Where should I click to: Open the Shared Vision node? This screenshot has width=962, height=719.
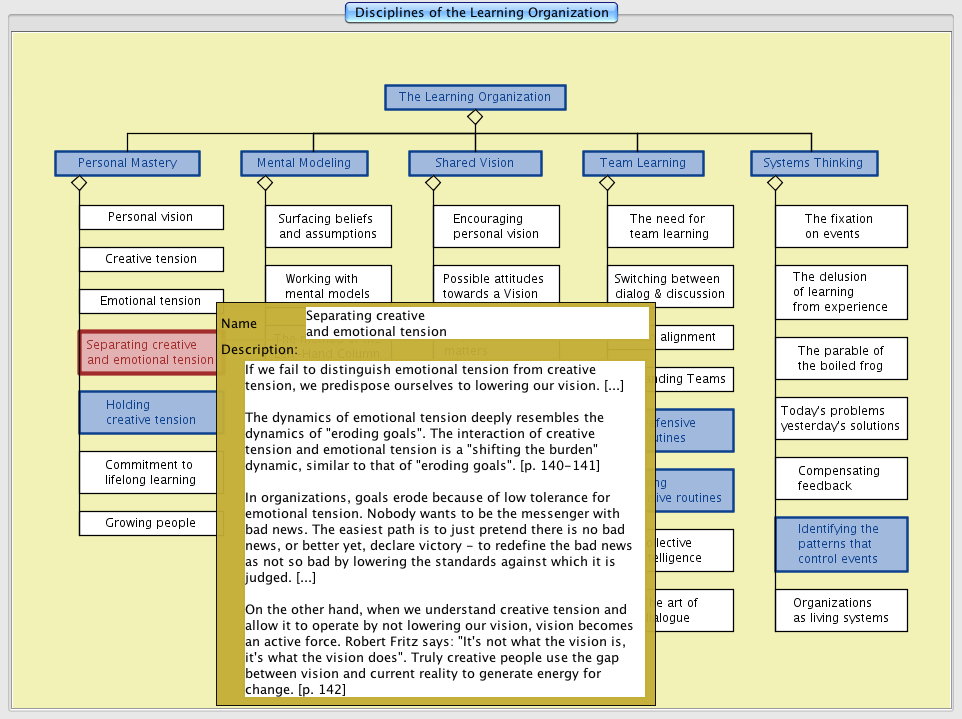click(x=474, y=163)
